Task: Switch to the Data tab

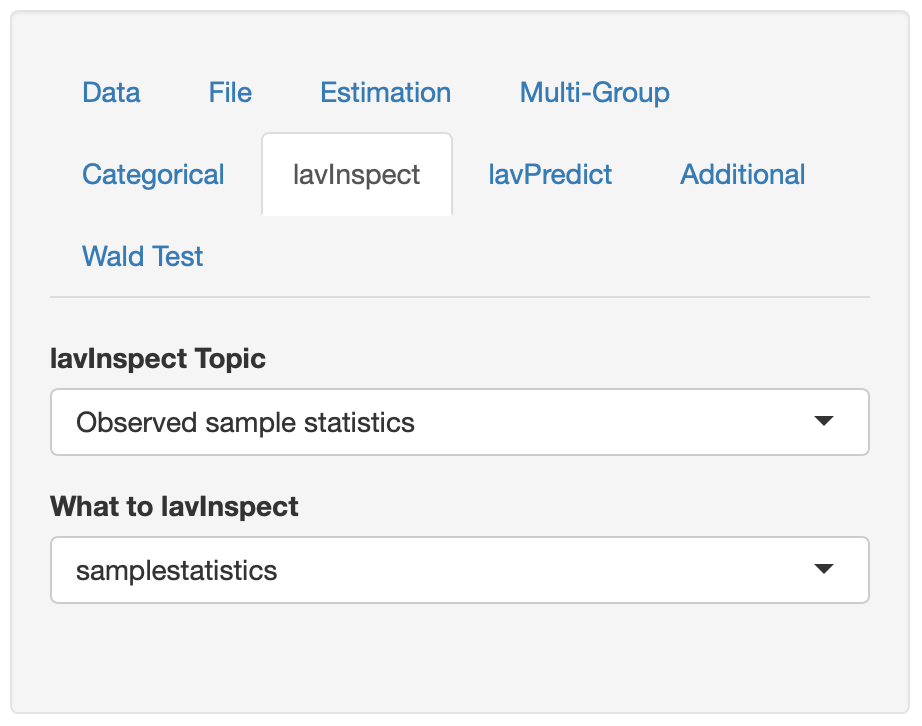Action: (x=111, y=93)
